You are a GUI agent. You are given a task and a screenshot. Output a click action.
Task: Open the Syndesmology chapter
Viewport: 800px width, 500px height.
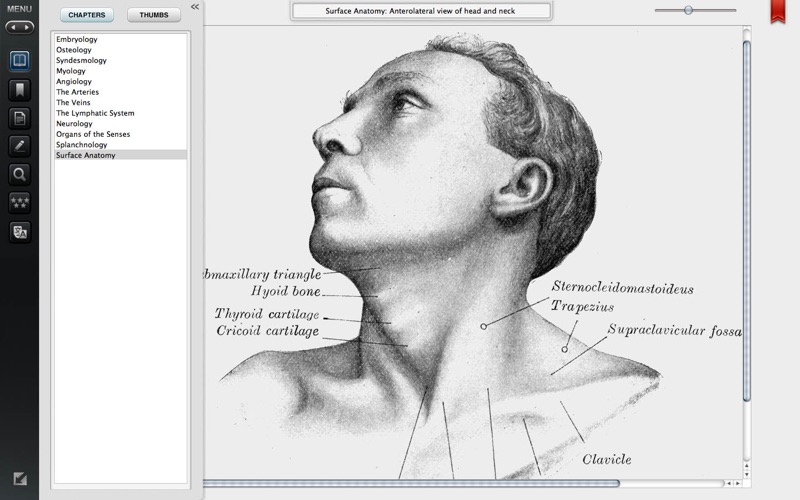point(120,60)
